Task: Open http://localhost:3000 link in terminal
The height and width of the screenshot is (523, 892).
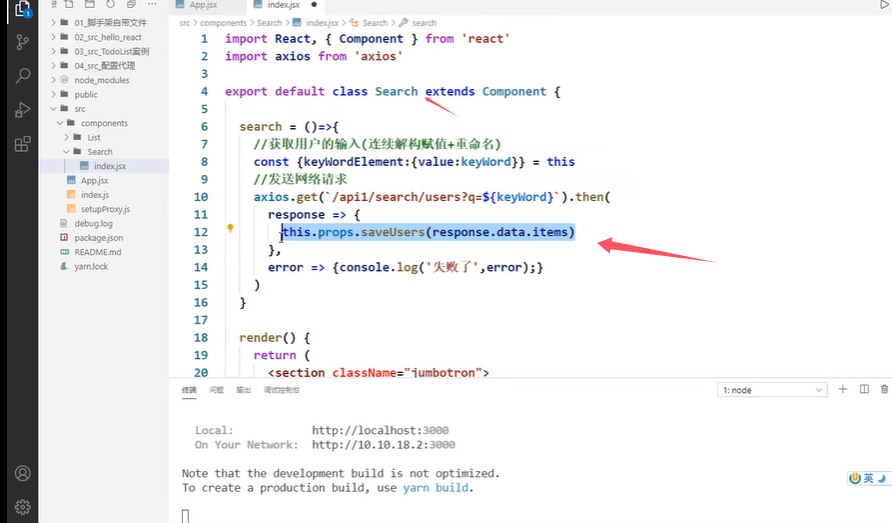Action: 380,430
